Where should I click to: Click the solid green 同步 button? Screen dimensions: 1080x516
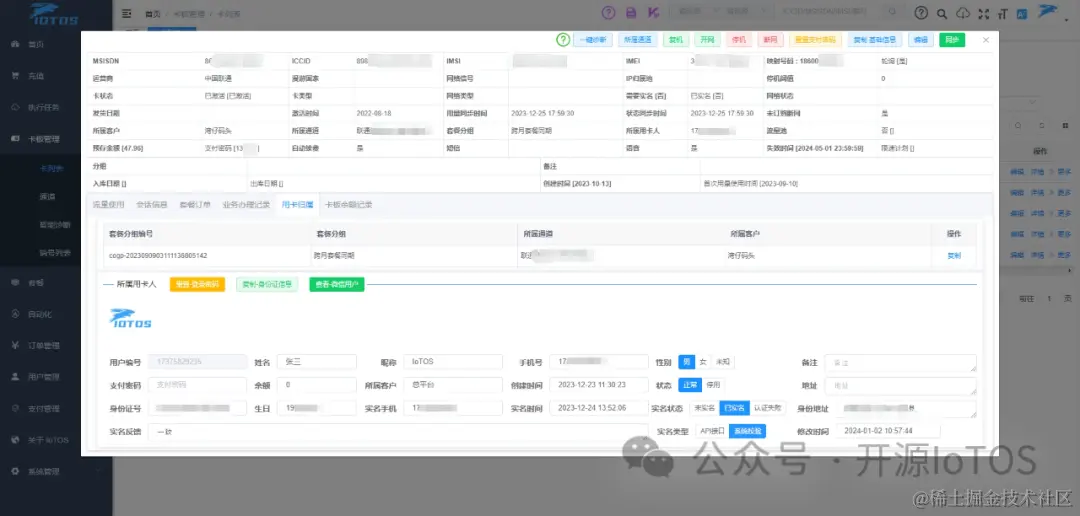point(952,40)
